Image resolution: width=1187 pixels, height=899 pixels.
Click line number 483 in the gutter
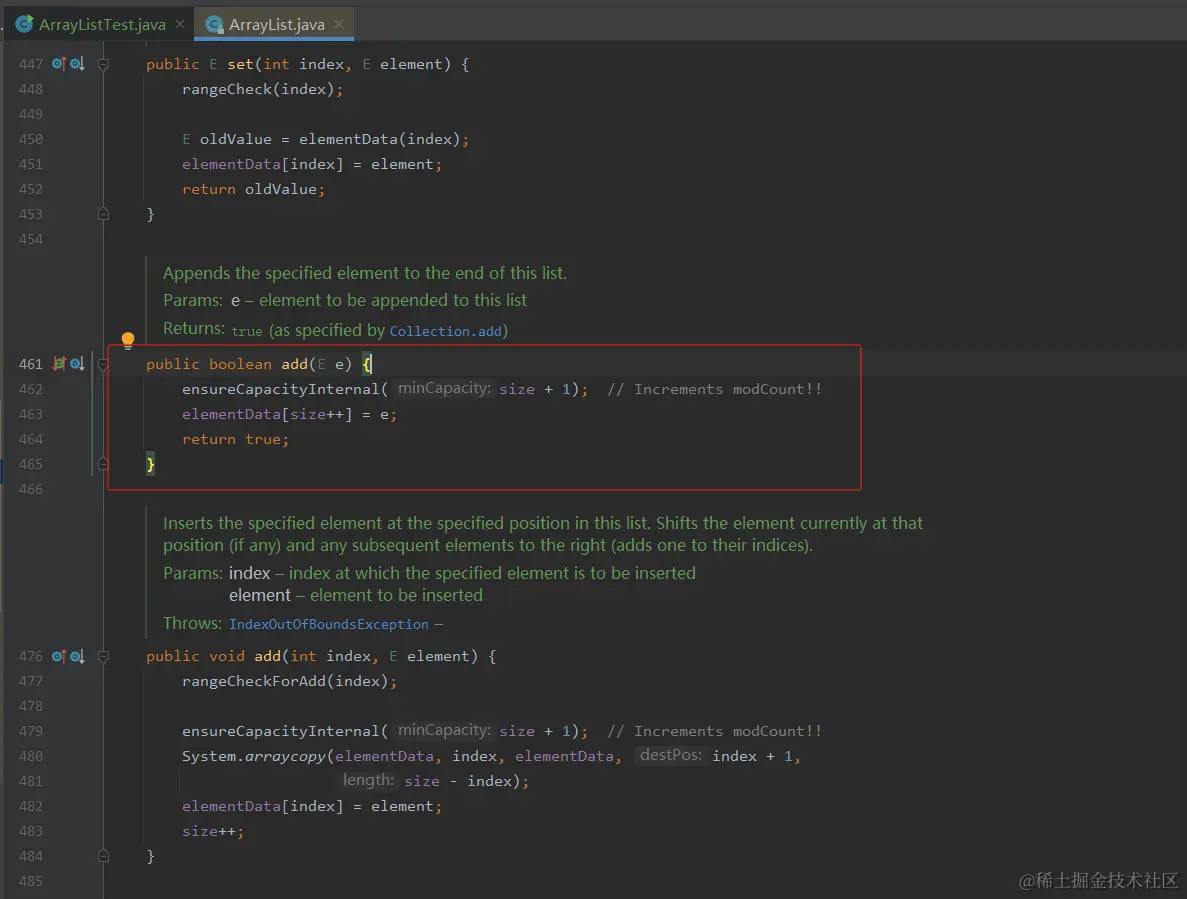(30, 831)
